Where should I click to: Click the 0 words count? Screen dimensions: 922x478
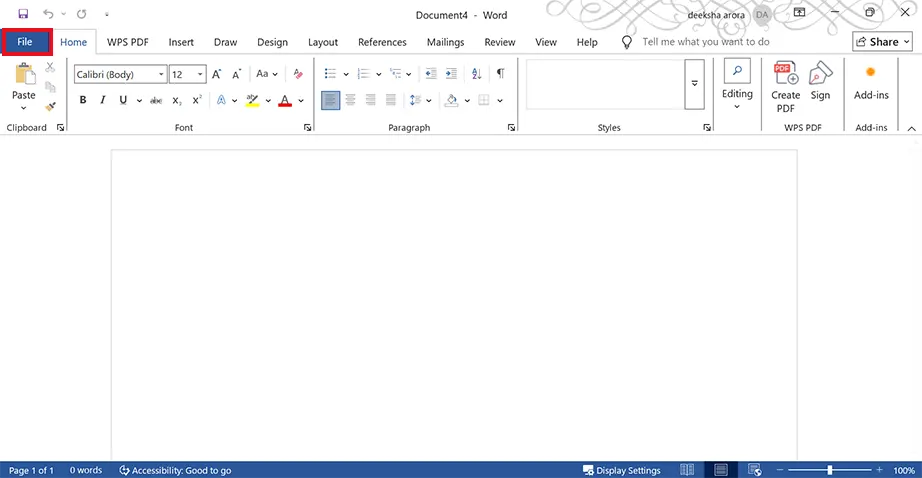[x=86, y=470]
